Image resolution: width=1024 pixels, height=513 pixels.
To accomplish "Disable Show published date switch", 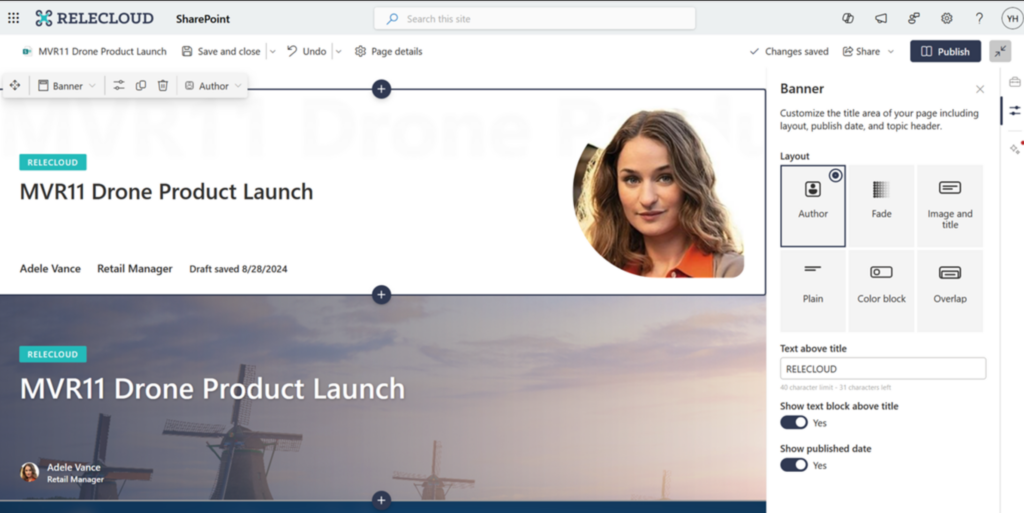I will click(x=793, y=465).
